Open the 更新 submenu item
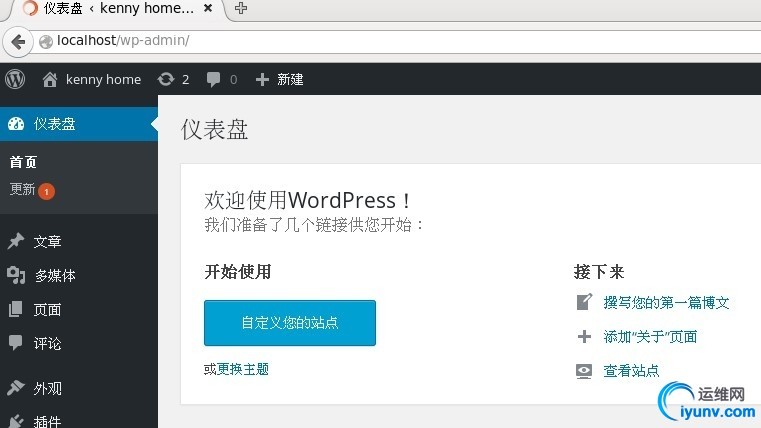Screen dimensions: 761x428 coord(22,189)
